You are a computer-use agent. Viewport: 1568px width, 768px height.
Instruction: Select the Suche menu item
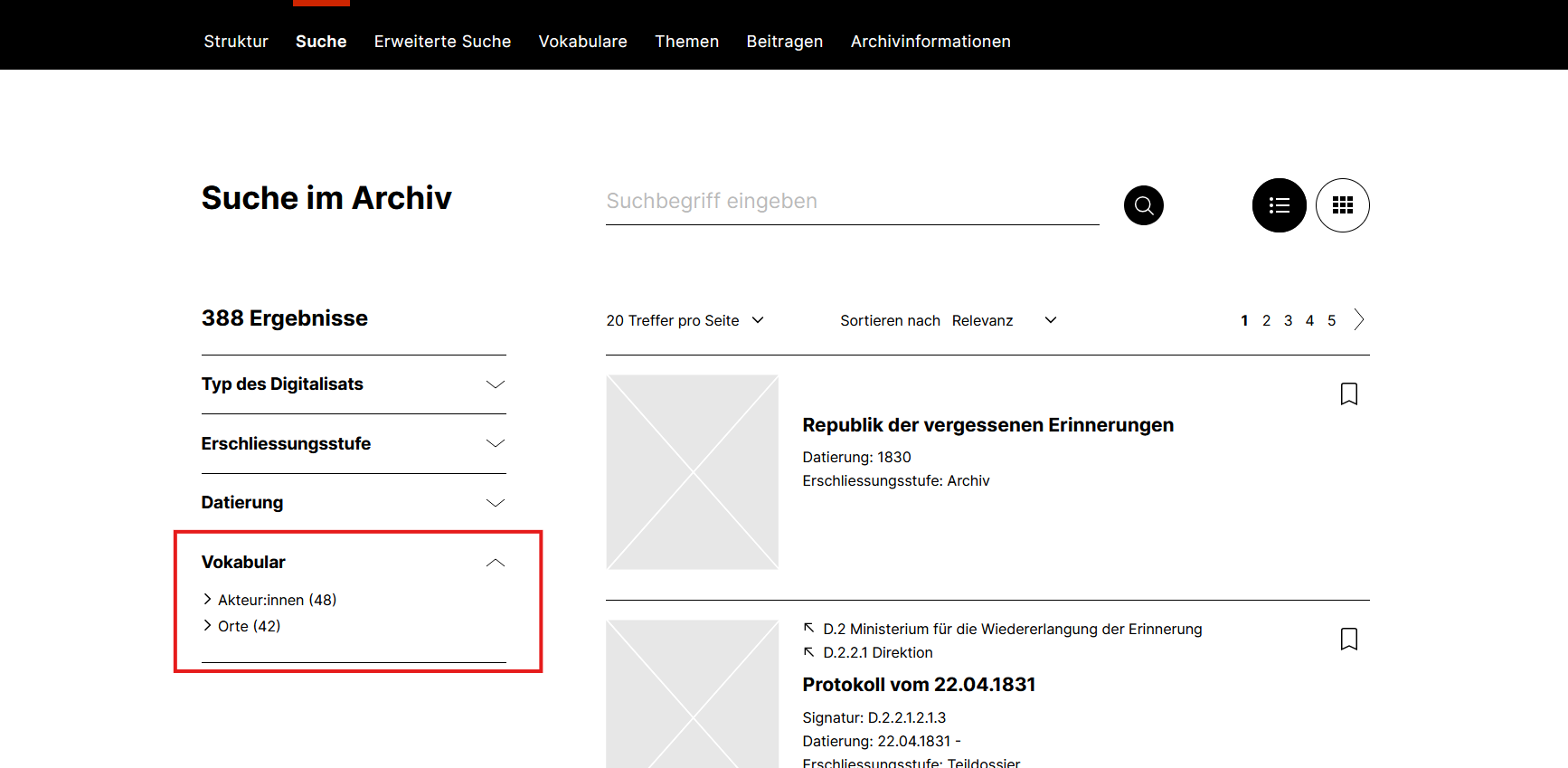321,42
